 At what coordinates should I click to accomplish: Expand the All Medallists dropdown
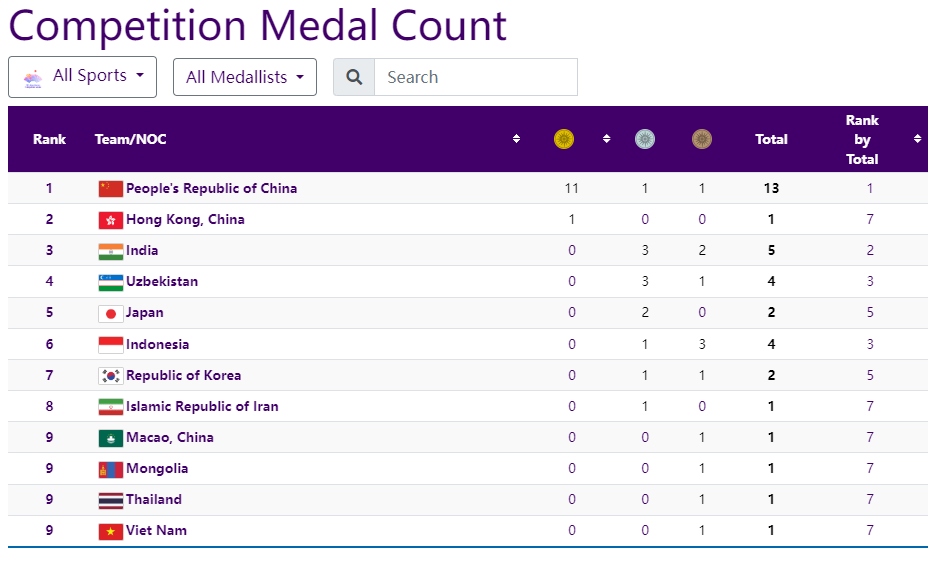(x=245, y=77)
